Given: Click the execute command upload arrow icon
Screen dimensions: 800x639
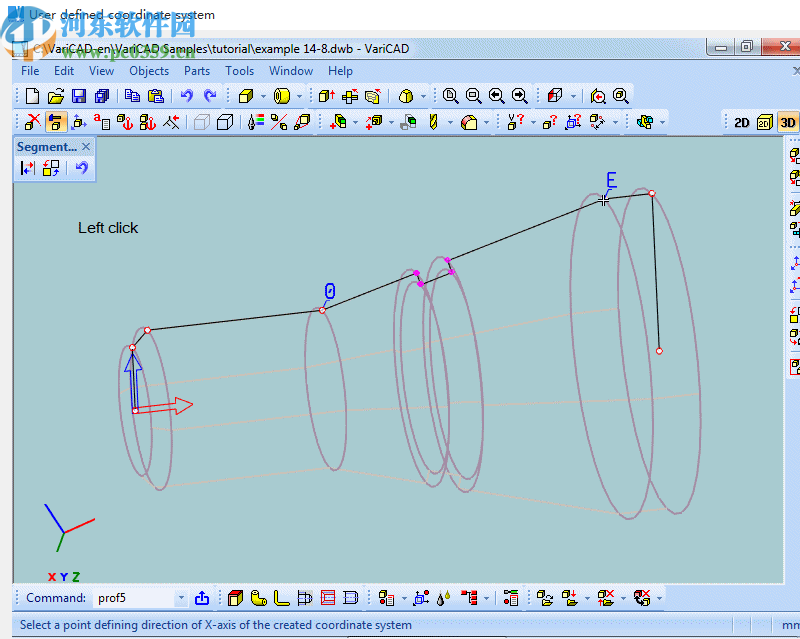Looking at the screenshot, I should point(202,598).
